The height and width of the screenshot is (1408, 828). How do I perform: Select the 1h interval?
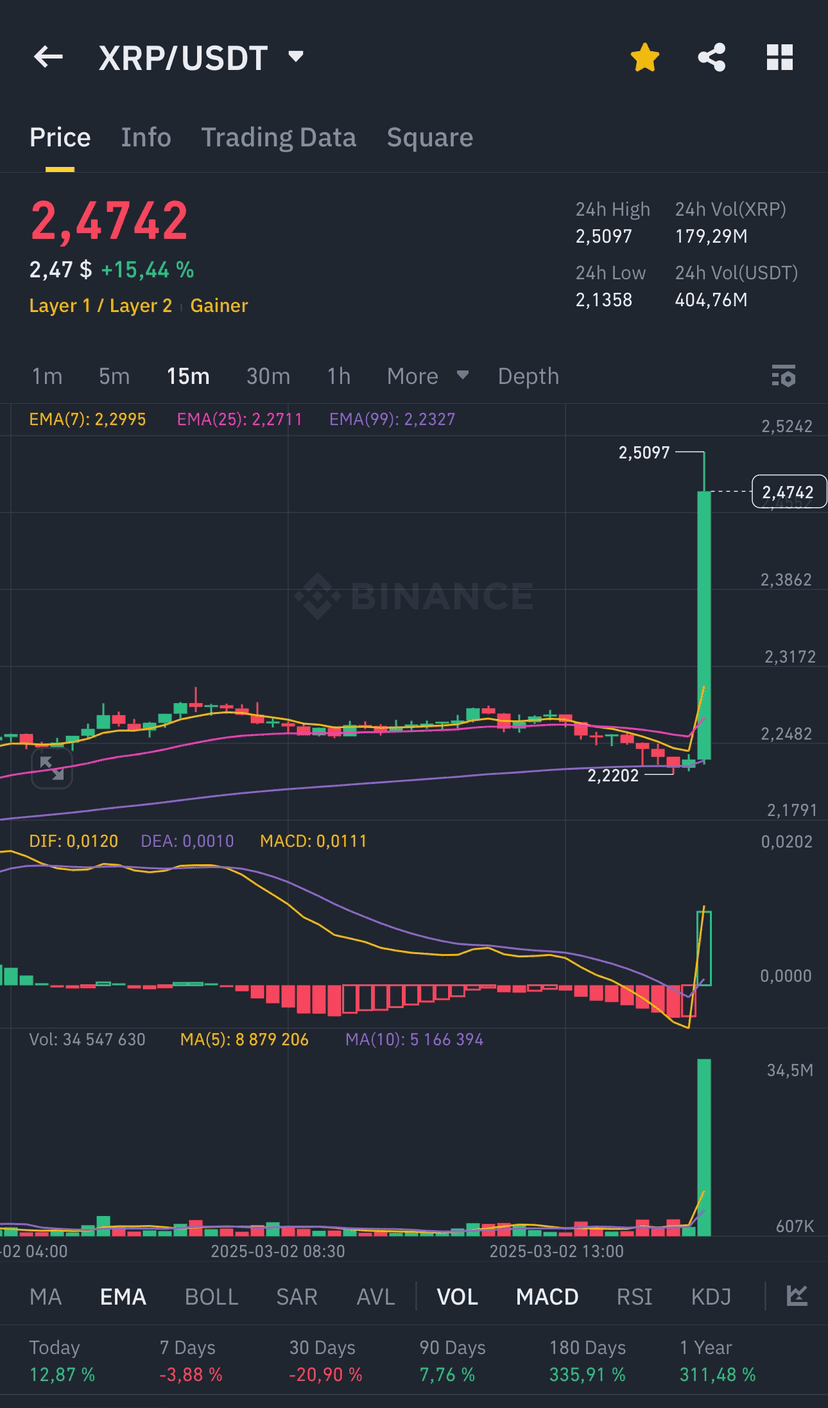[339, 376]
